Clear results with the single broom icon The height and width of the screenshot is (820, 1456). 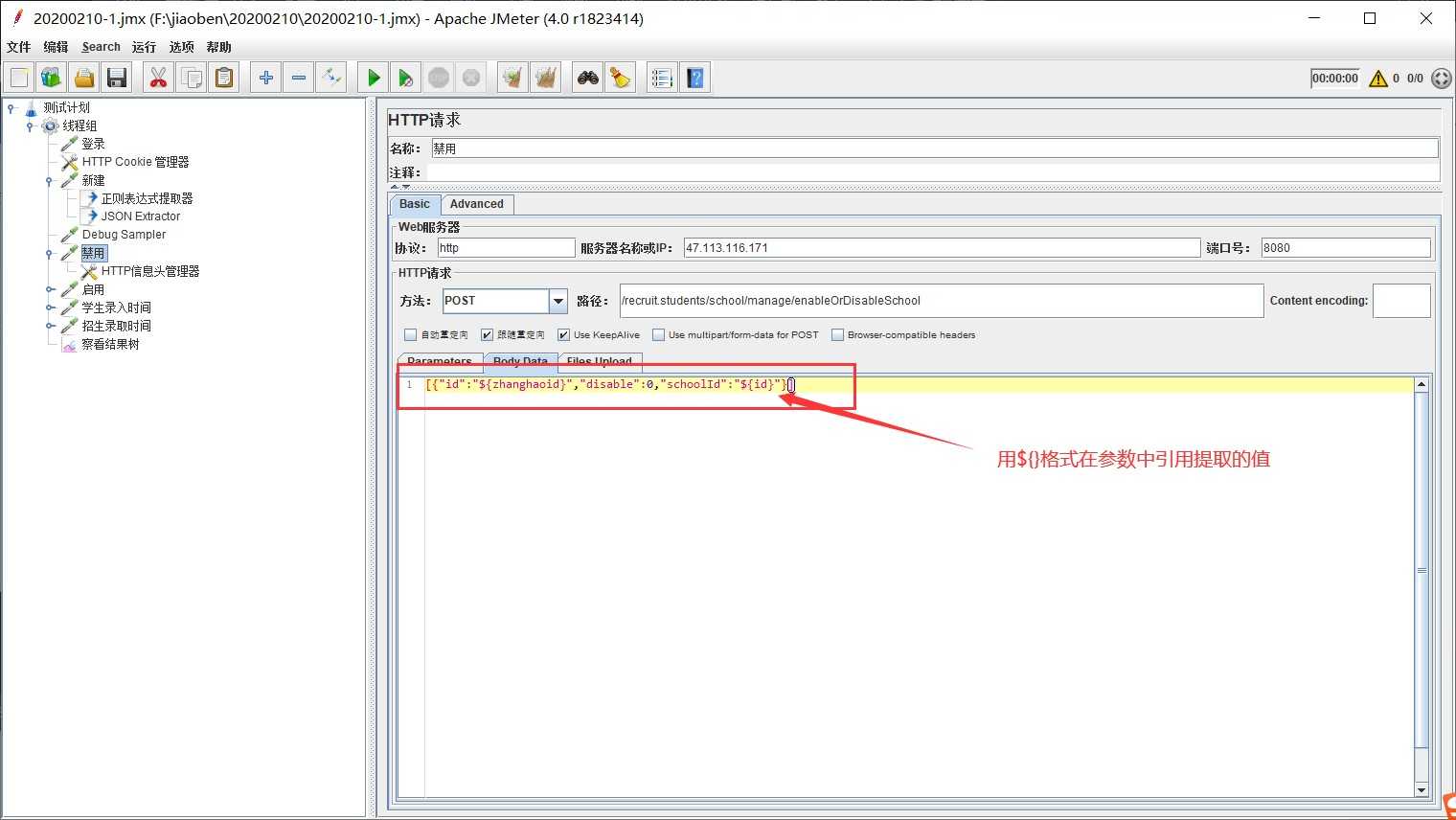[x=513, y=78]
